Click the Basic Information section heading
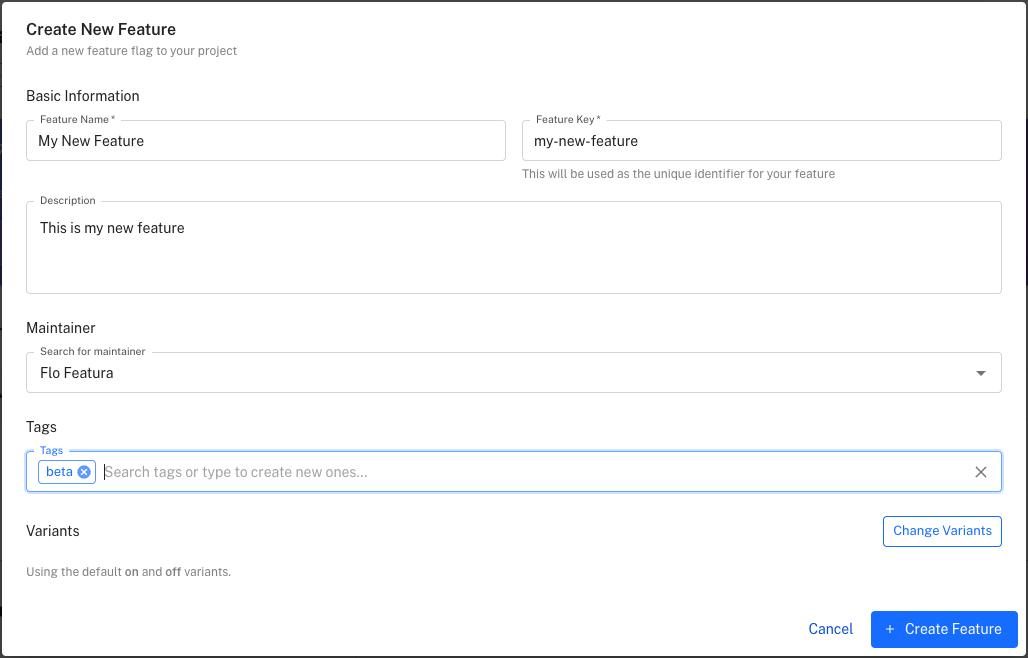This screenshot has height=658, width=1028. click(83, 96)
